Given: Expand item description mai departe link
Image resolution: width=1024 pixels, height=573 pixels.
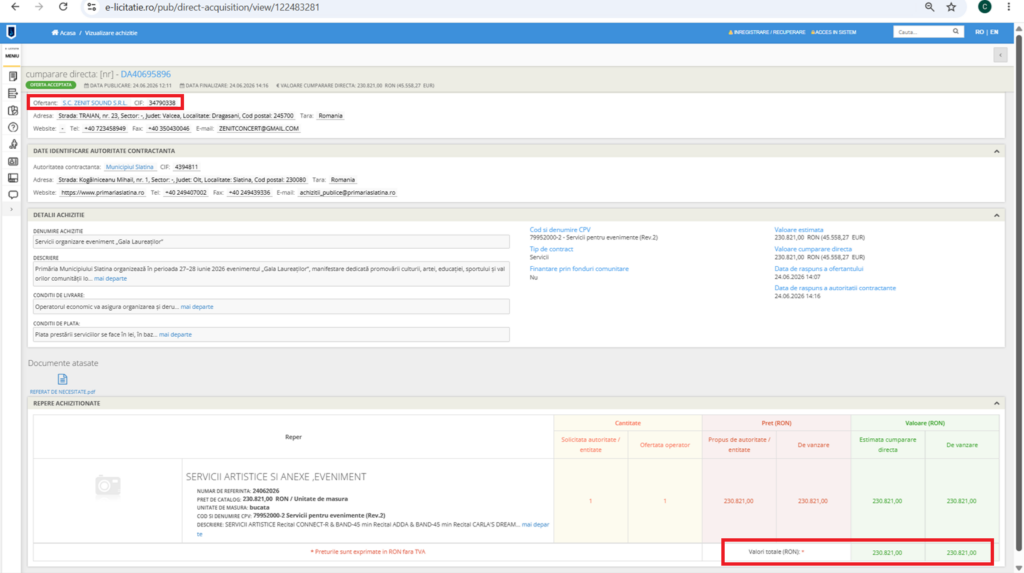Looking at the screenshot, I should pyautogui.click(x=535, y=525).
